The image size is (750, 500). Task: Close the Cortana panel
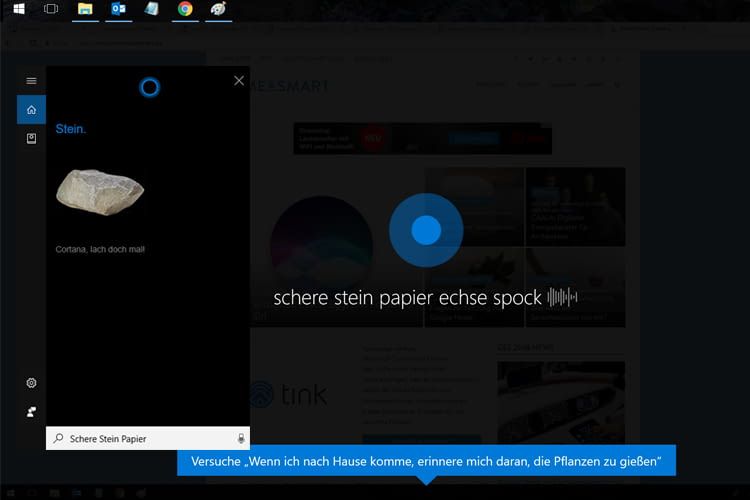(239, 81)
